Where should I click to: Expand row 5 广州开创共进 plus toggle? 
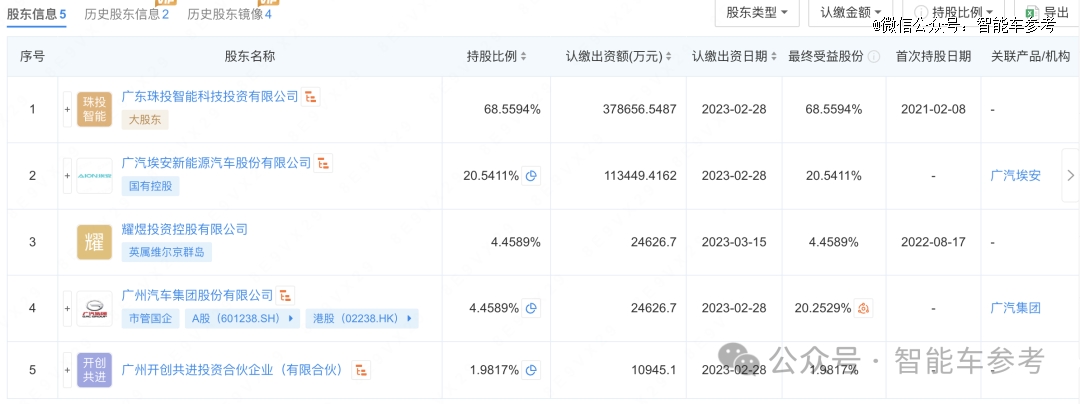[x=68, y=370]
